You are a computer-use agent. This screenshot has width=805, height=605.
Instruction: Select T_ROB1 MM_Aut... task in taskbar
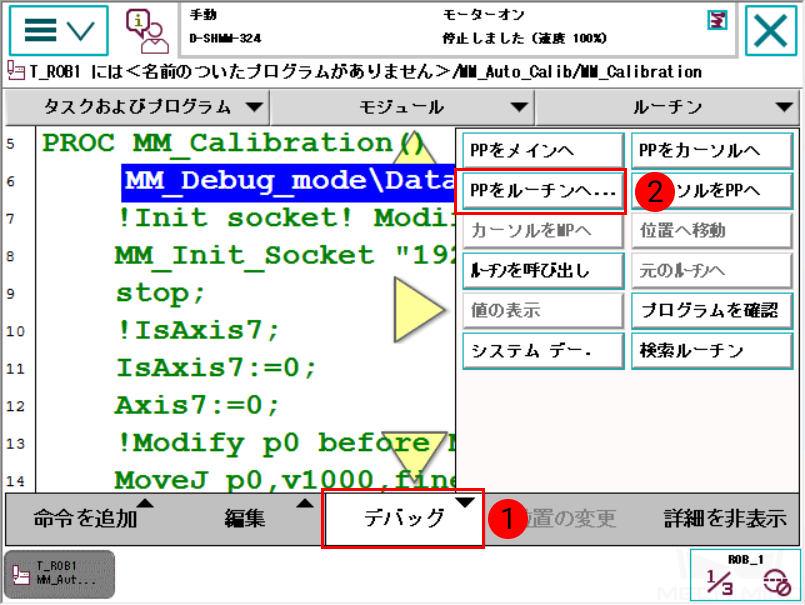click(x=60, y=574)
